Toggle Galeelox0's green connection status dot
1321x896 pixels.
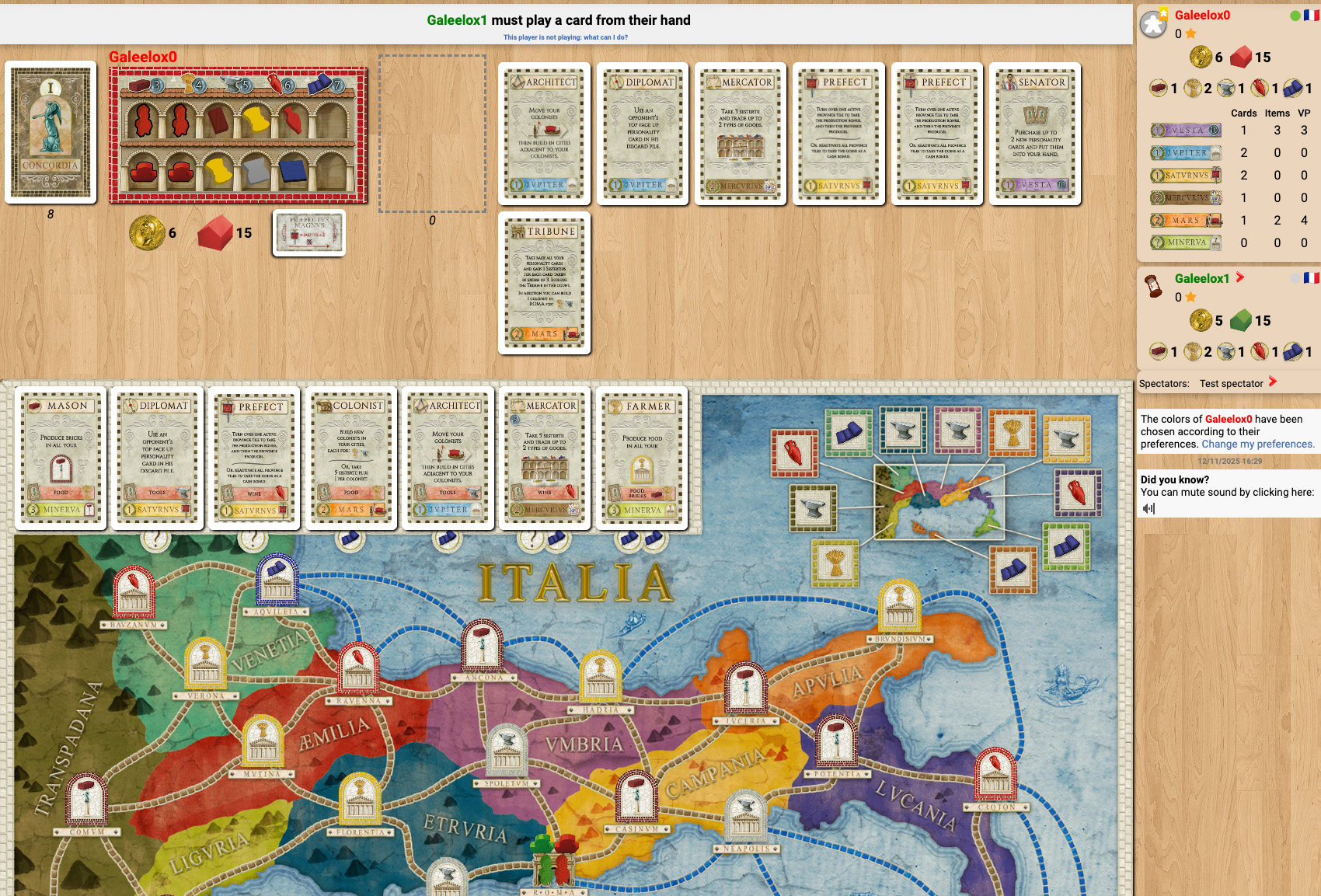(1295, 16)
